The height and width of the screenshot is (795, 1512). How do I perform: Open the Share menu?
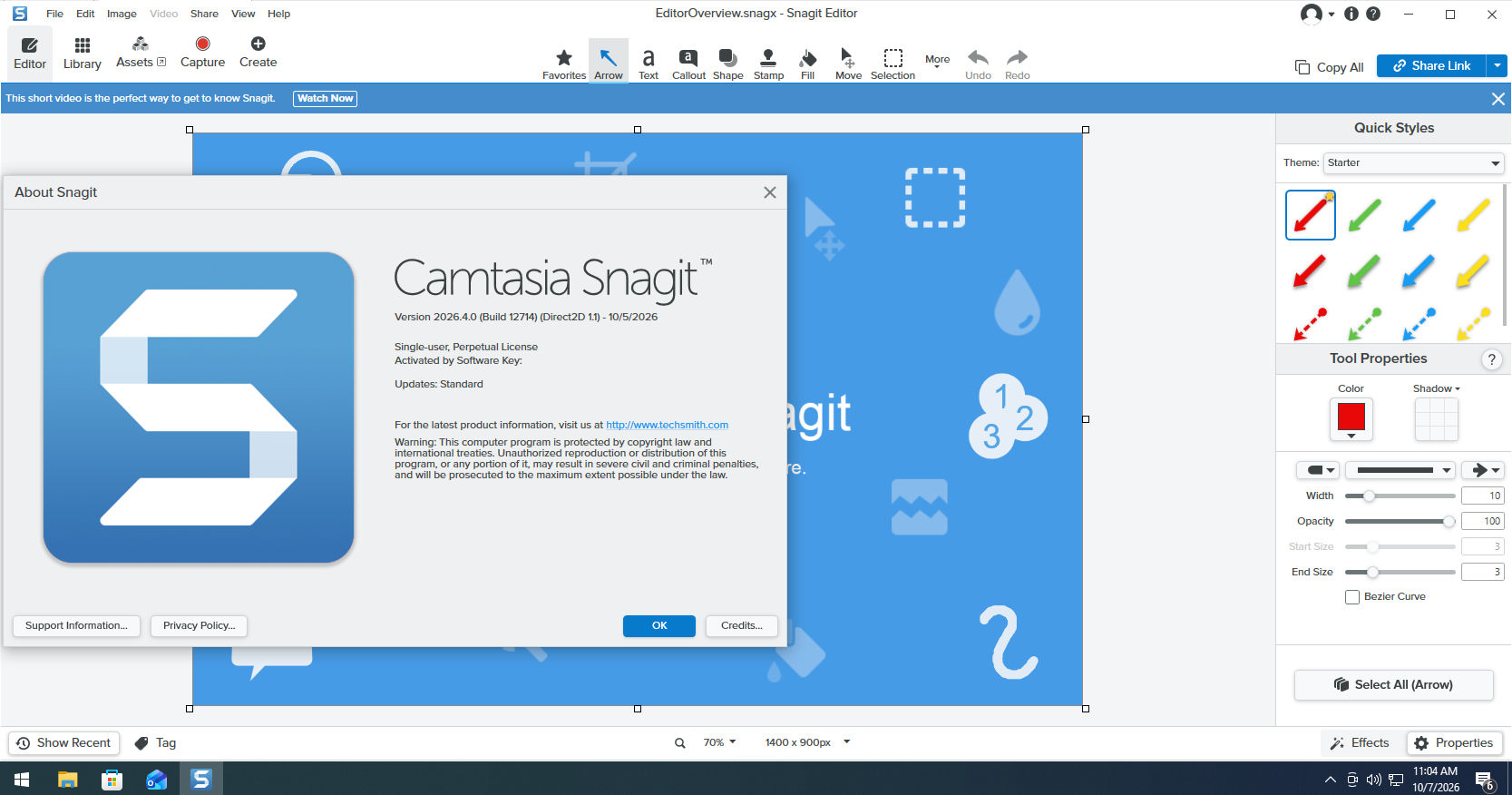(204, 14)
